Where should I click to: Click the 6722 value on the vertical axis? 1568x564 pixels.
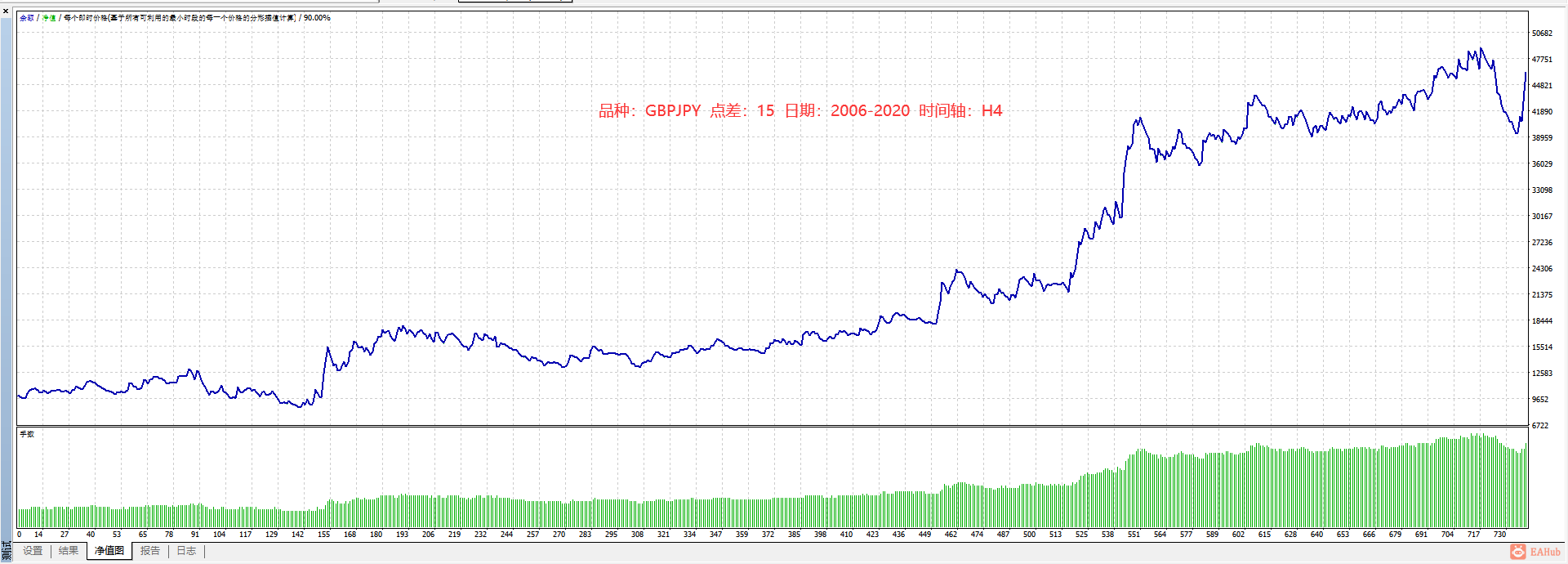[x=1540, y=426]
